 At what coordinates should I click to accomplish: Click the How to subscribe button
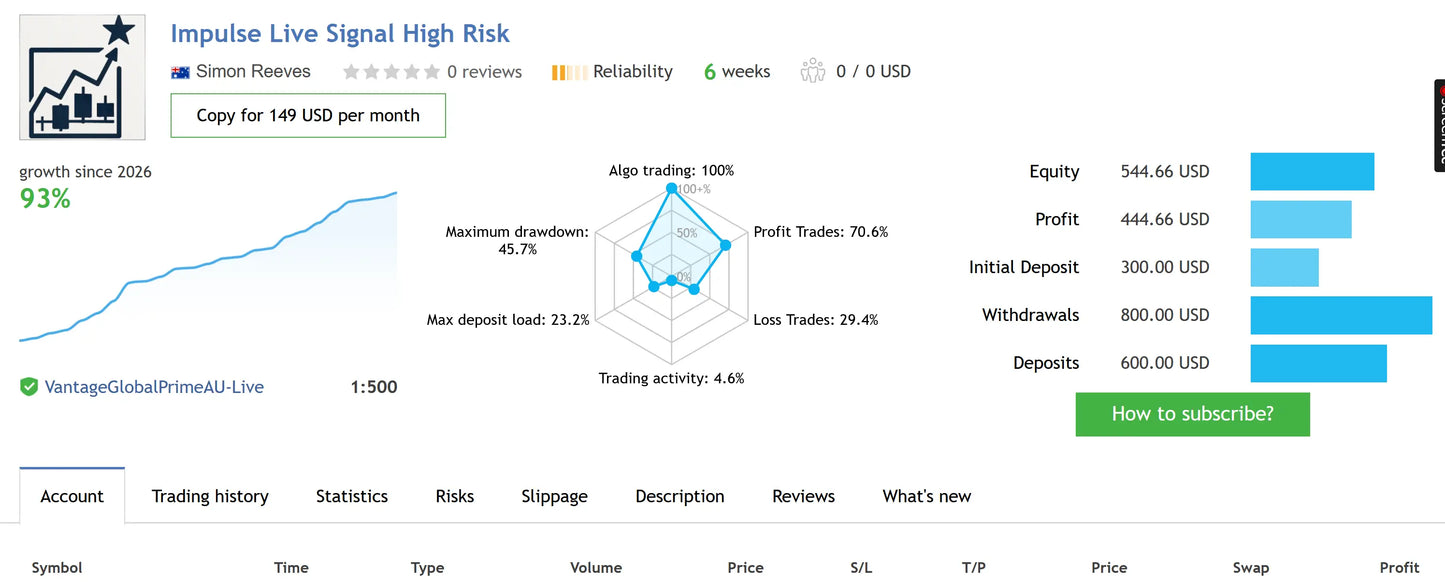click(1192, 414)
